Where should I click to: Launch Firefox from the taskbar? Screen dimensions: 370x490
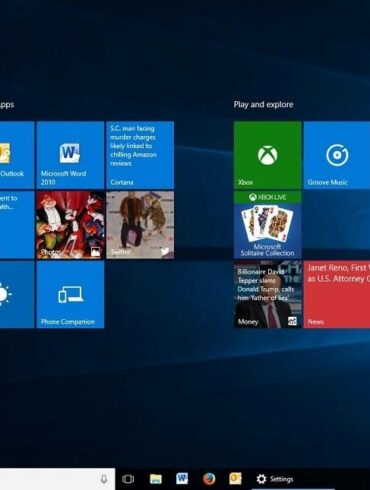coord(209,479)
